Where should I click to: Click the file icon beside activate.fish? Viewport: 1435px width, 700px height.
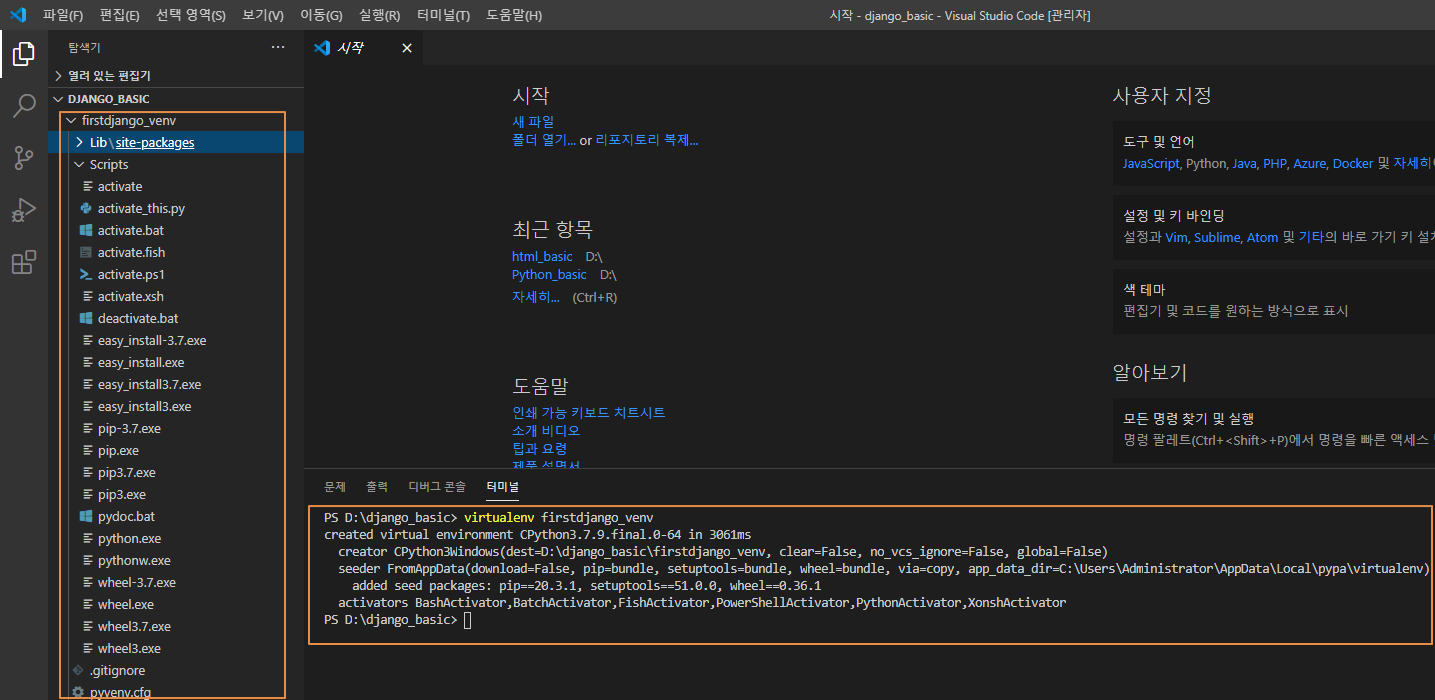tap(86, 253)
